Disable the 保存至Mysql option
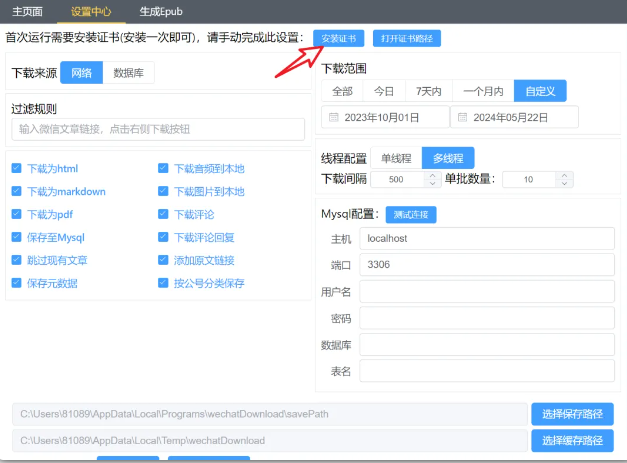Screen dimensions: 627x463 (x=17, y=238)
